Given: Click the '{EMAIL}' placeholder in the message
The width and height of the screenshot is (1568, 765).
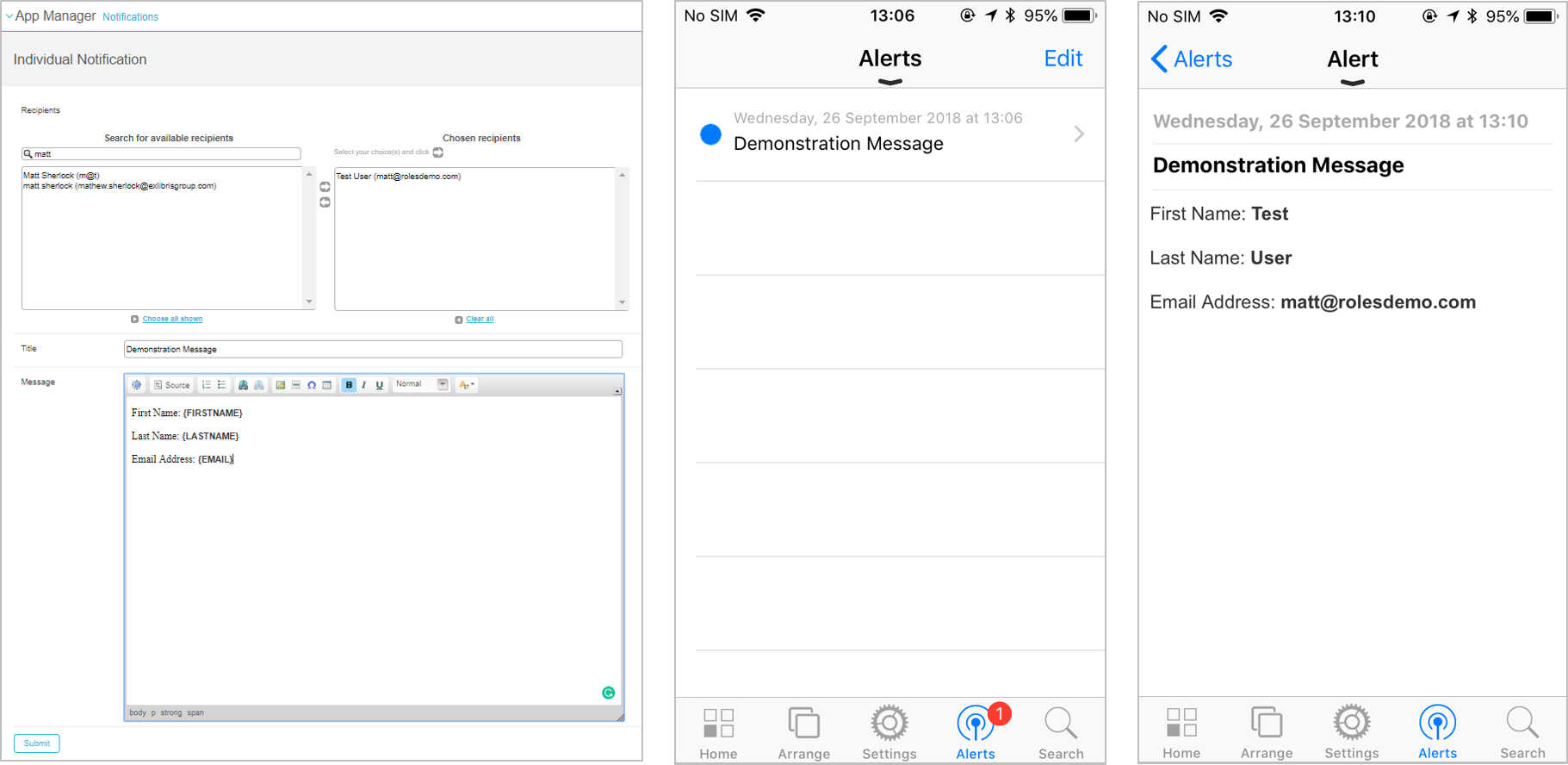Looking at the screenshot, I should point(215,460).
